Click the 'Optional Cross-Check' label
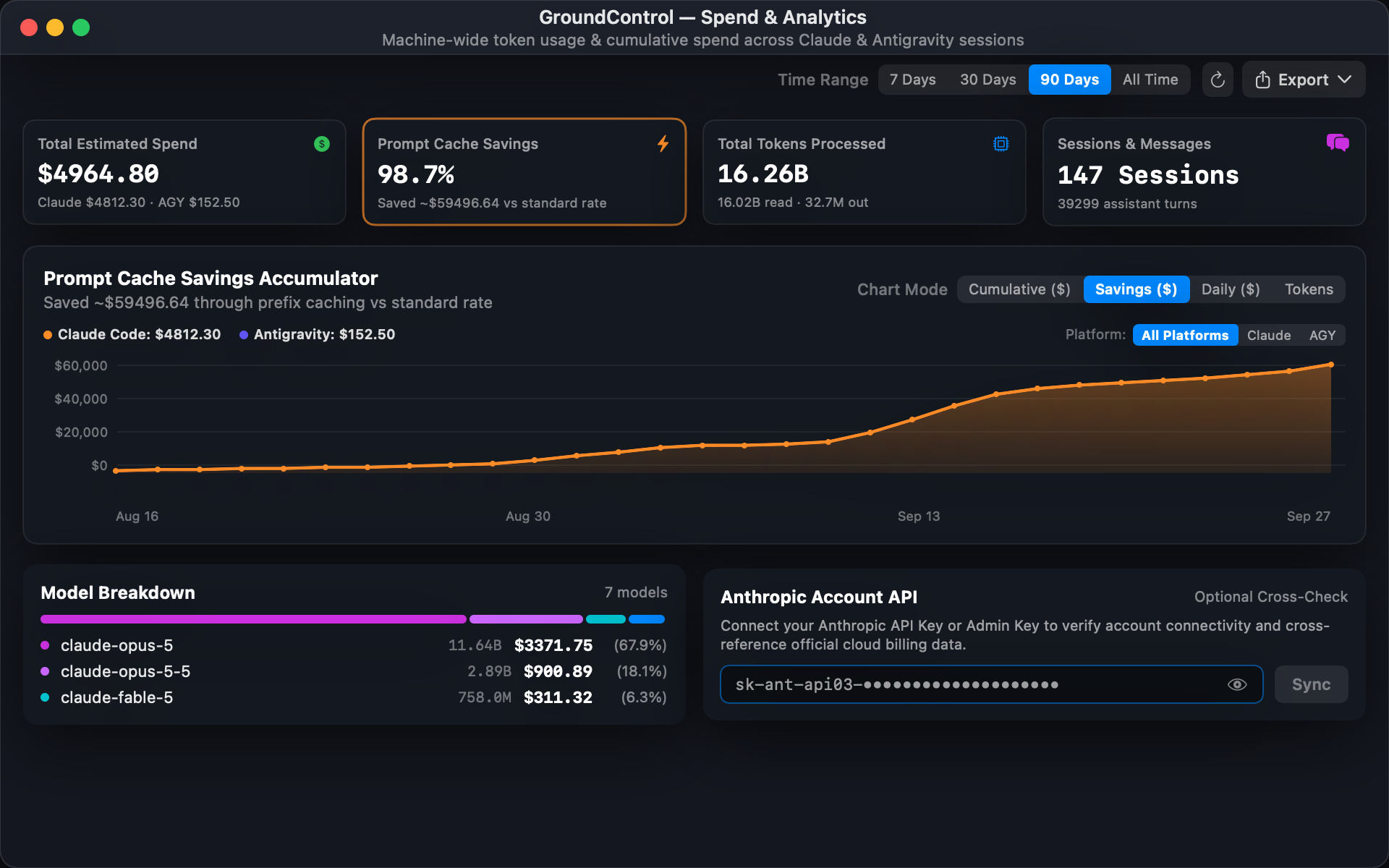The image size is (1389, 868). pyautogui.click(x=1271, y=597)
